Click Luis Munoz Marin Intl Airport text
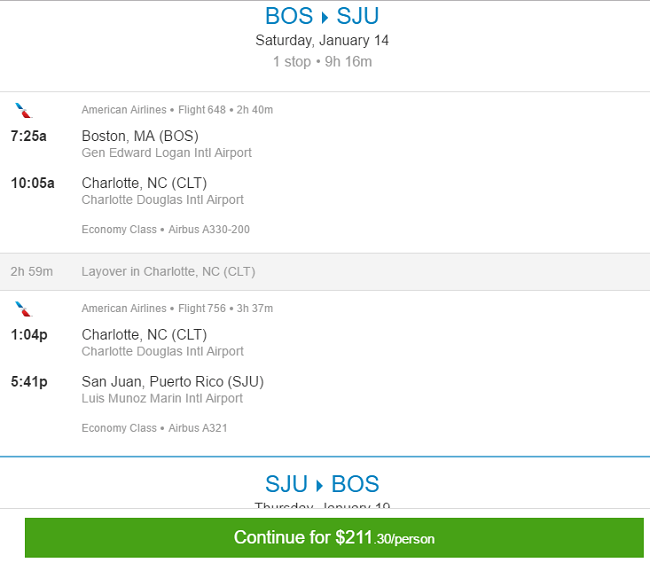Viewport: 650px width, 563px height. click(x=162, y=398)
